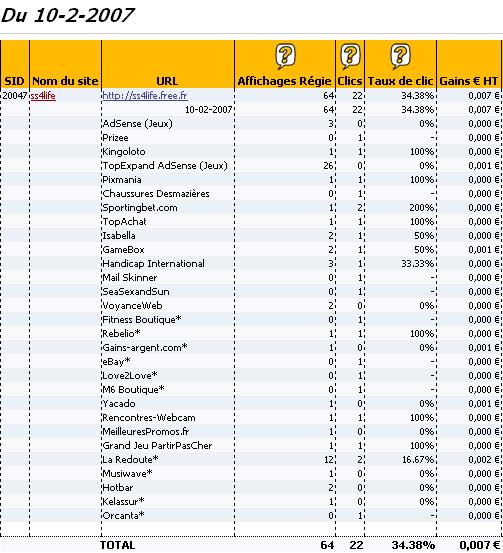Click the Prizee row label
Viewport: 503px width, 553px height.
(115, 138)
